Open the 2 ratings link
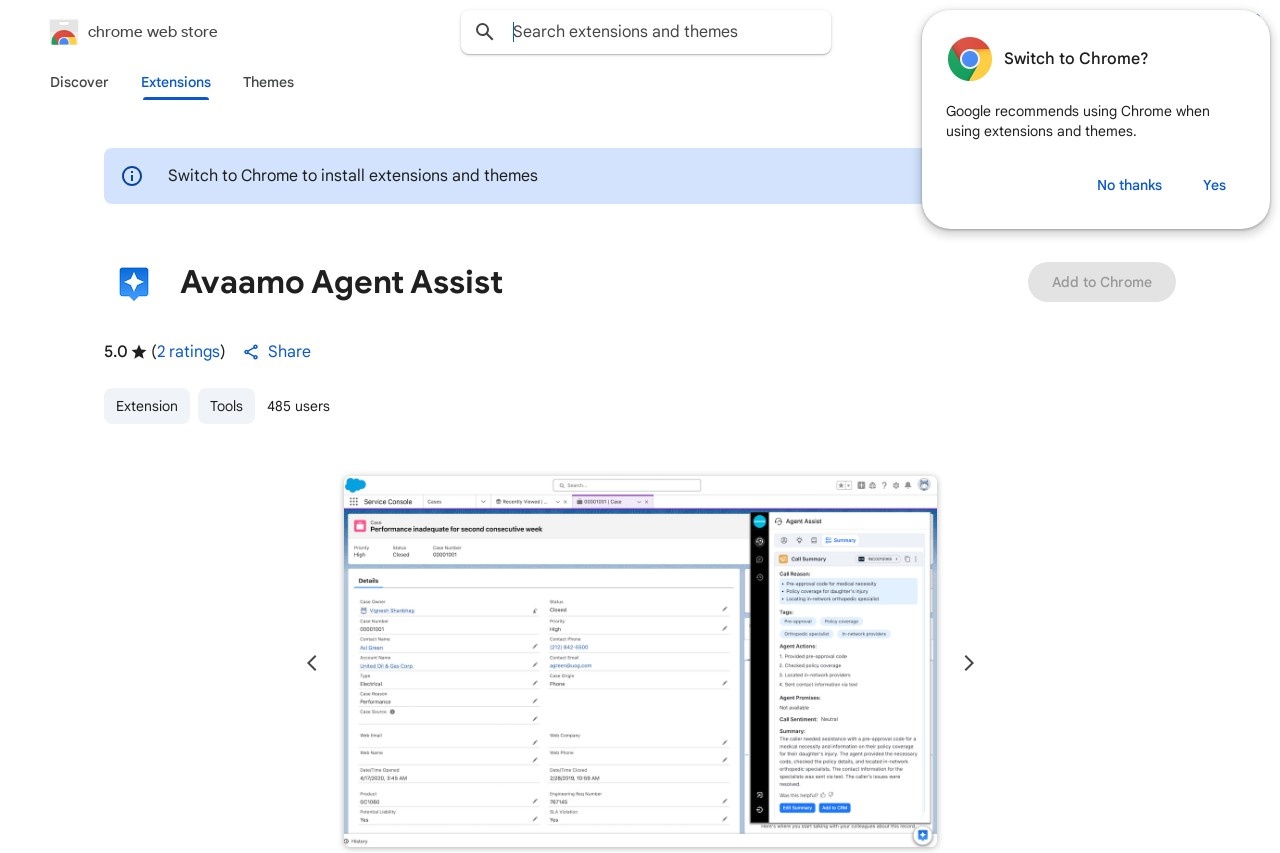 [x=188, y=352]
